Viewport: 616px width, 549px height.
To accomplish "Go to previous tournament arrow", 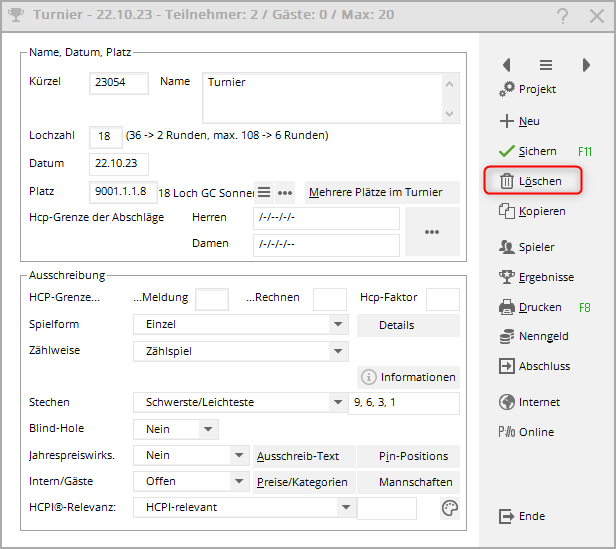I will (506, 65).
